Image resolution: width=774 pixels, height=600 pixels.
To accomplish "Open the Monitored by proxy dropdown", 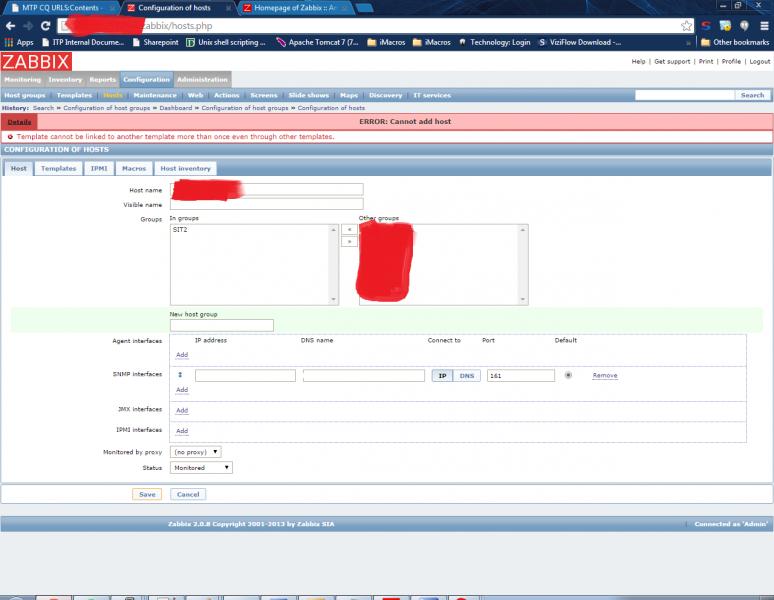I will tap(196, 452).
